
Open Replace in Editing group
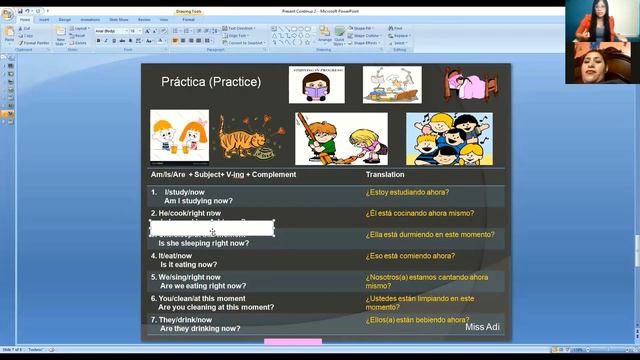pyautogui.click(x=398, y=36)
